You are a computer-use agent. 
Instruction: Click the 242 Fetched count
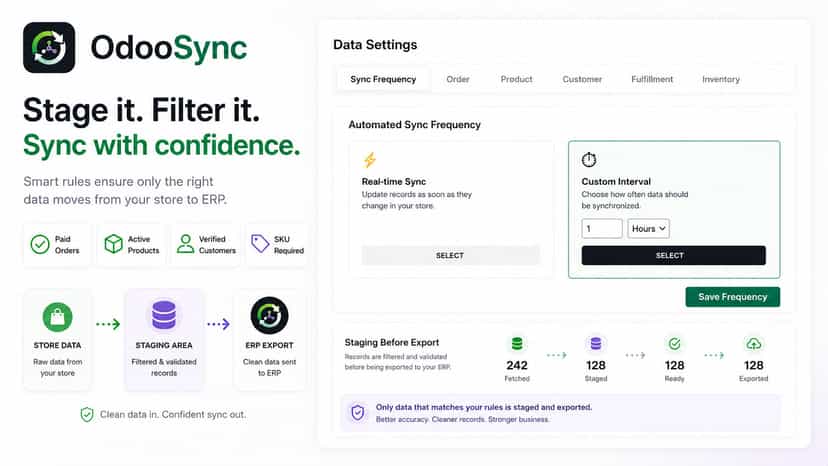click(517, 365)
